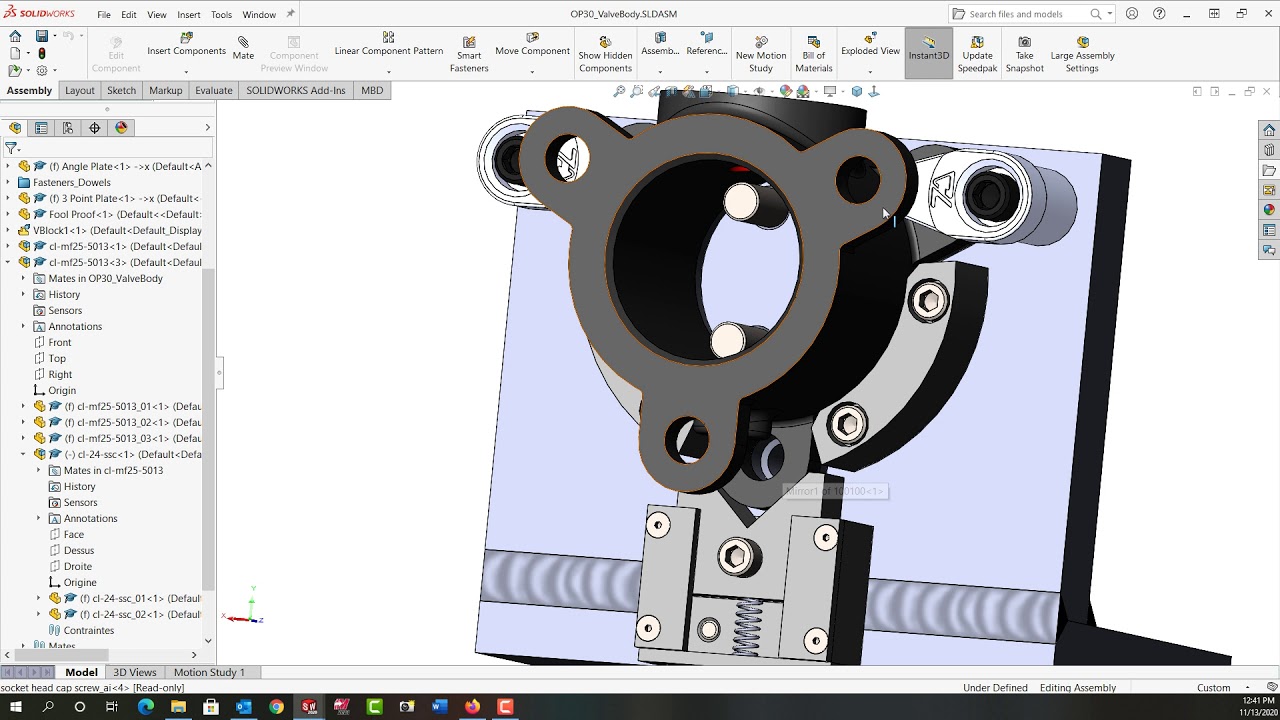Switch to SOLIDWORKS Add-Ins tab
The width and height of the screenshot is (1280, 720).
click(x=296, y=90)
